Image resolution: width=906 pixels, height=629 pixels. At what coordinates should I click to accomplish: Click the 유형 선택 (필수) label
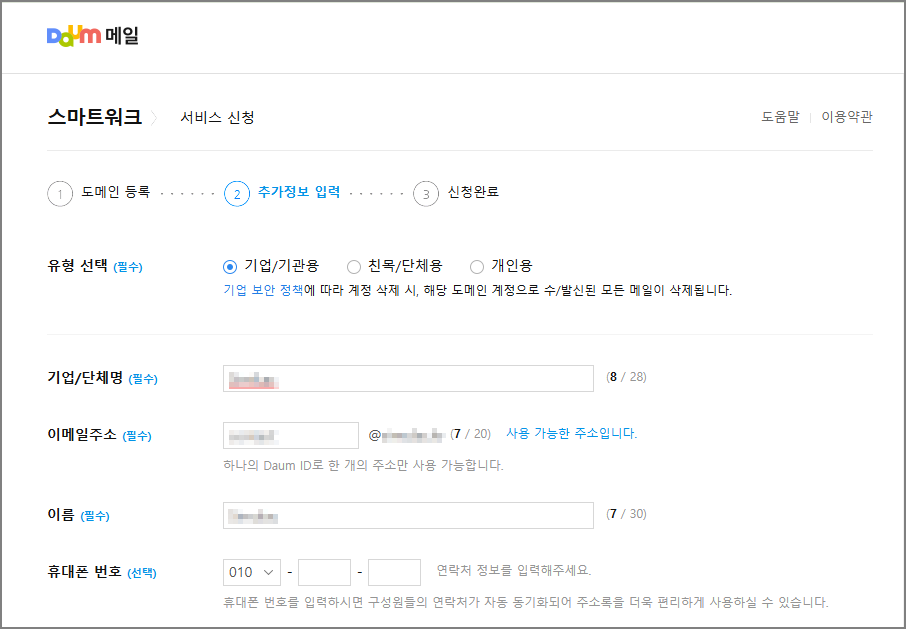coord(94,266)
